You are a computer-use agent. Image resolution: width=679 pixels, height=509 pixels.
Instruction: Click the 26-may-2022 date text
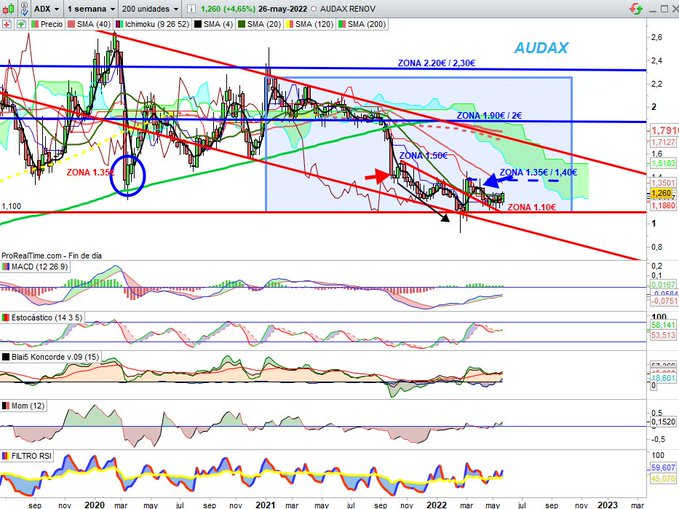tap(282, 9)
